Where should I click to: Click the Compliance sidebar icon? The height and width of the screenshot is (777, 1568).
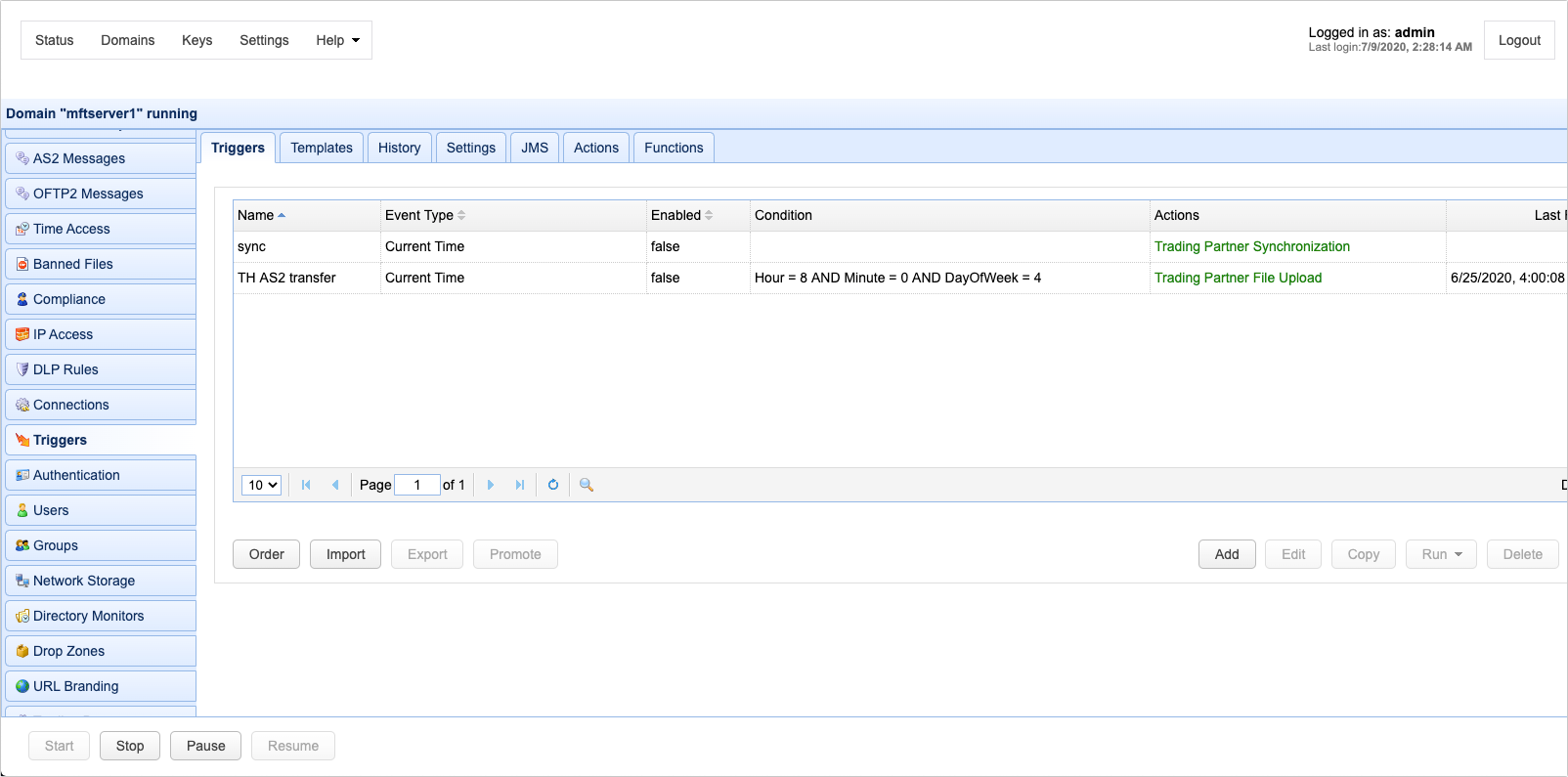point(22,299)
